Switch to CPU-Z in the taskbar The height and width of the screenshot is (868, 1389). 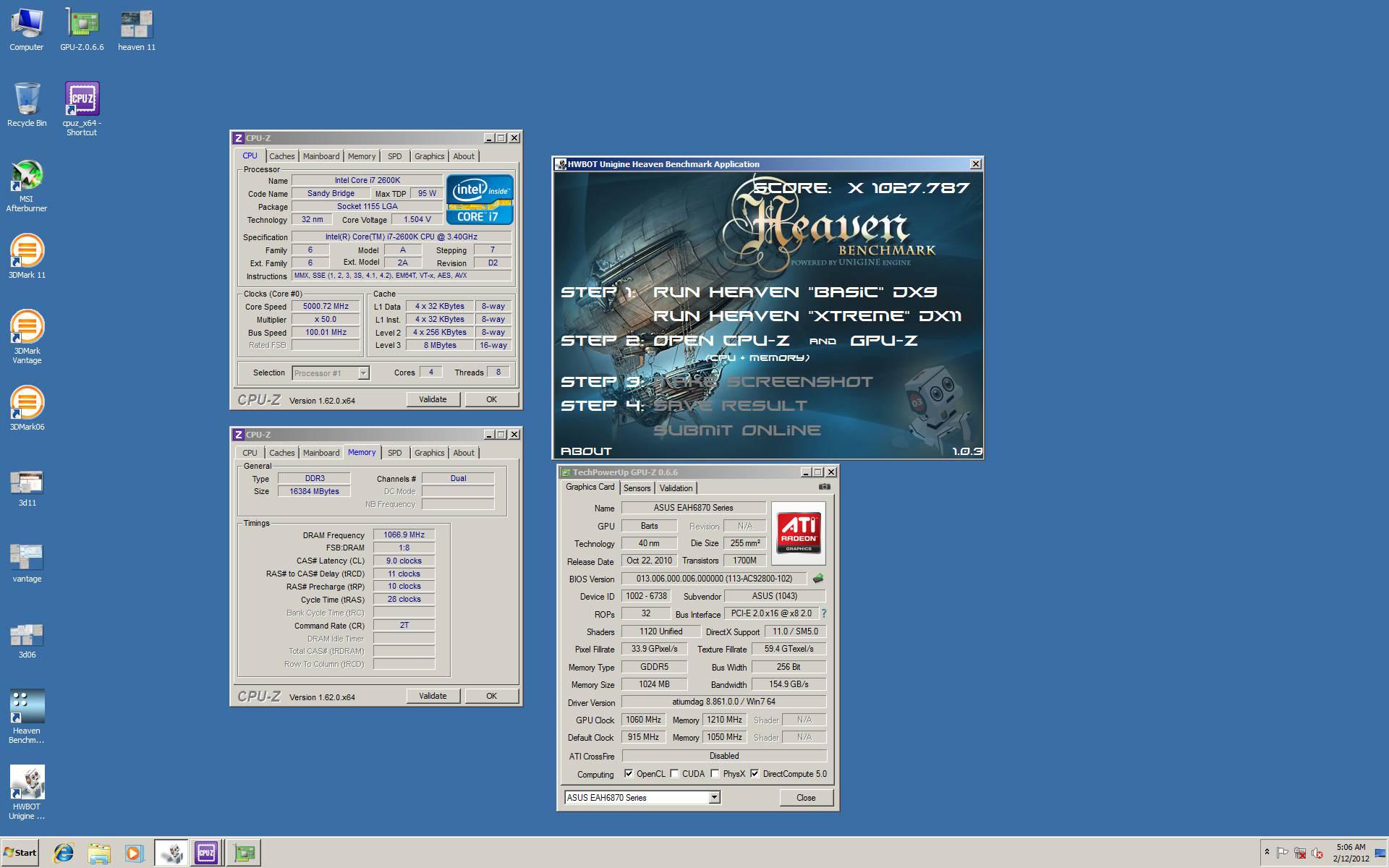tap(206, 853)
